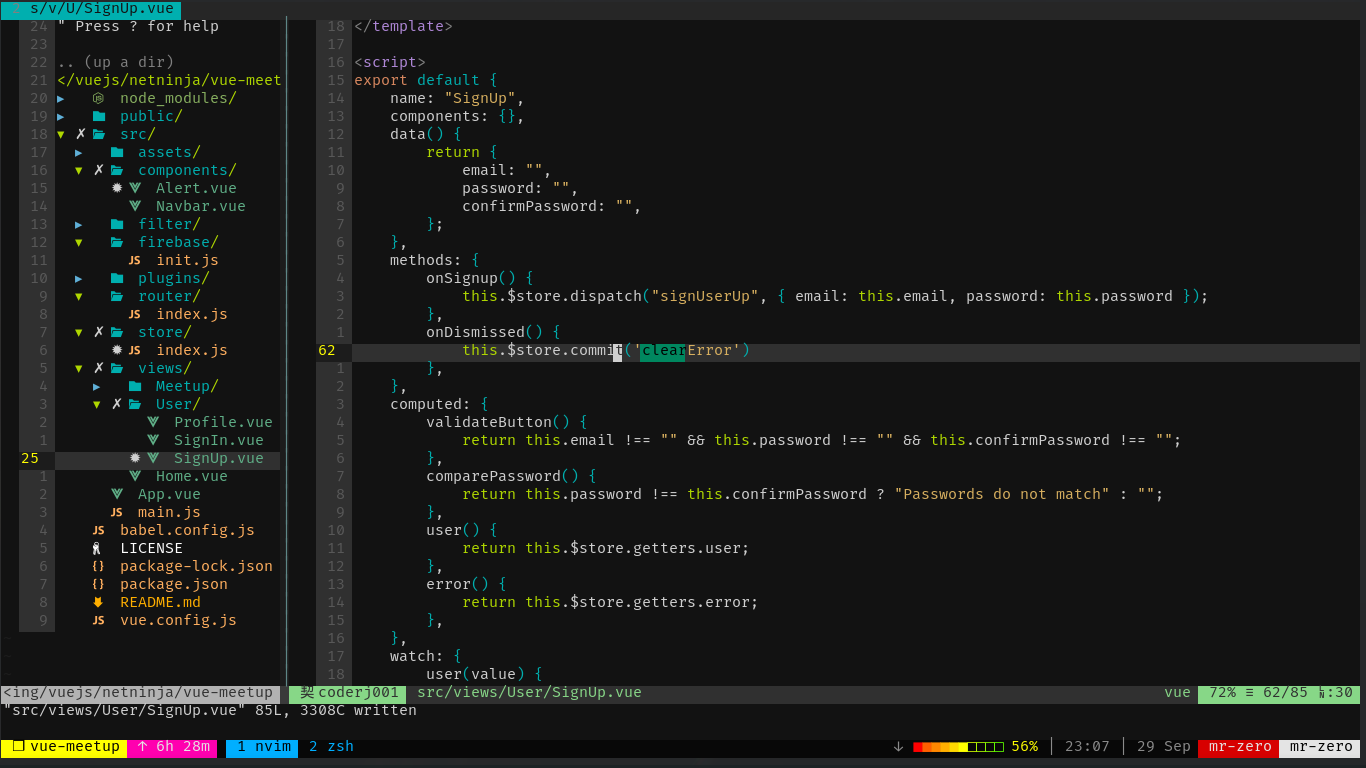Click the public folder icon
This screenshot has width=1366, height=768.
99,116
